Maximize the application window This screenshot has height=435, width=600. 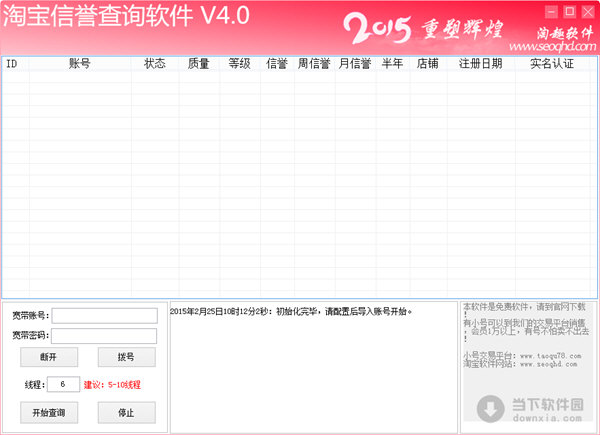tap(568, 11)
